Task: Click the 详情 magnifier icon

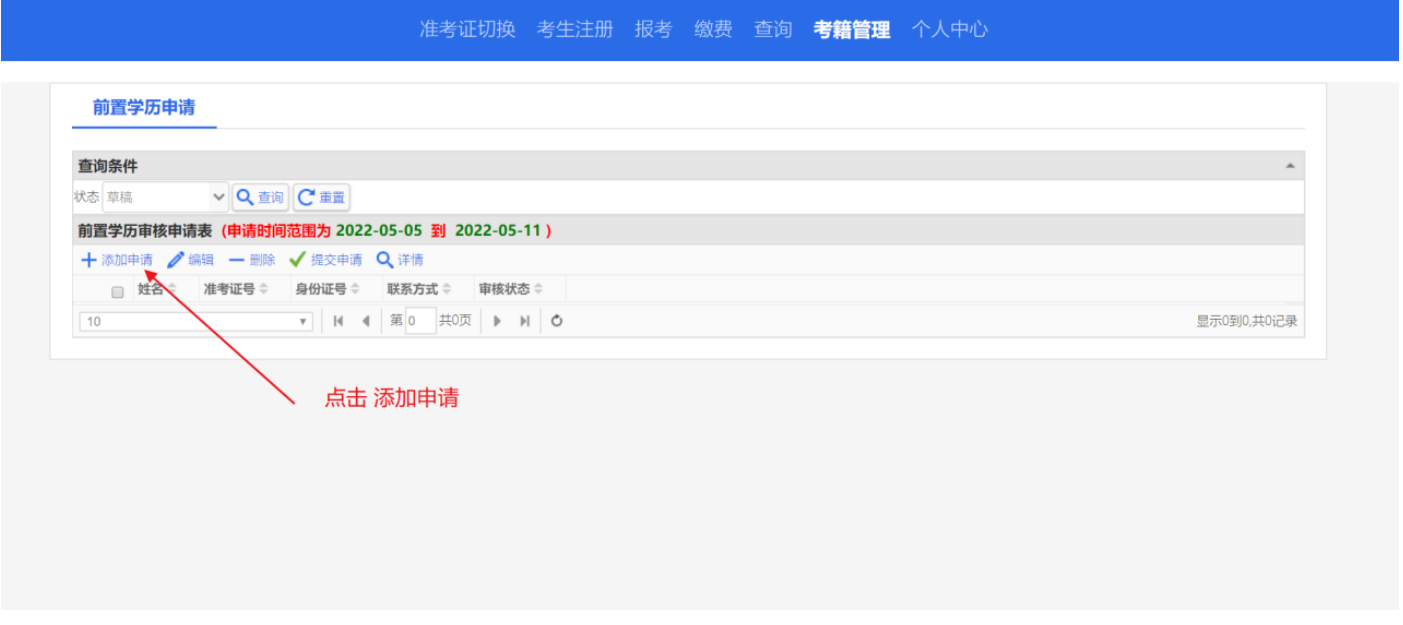Action: tap(384, 261)
